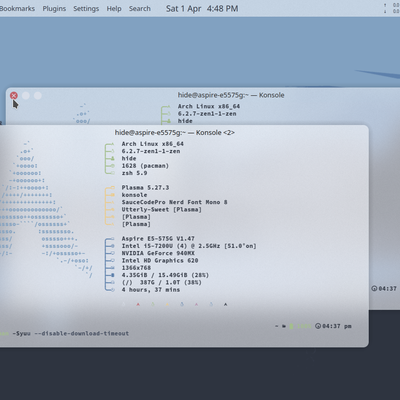This screenshot has width=400, height=400.
Task: Click the black glyph in the color row
Action: click(x=226, y=304)
